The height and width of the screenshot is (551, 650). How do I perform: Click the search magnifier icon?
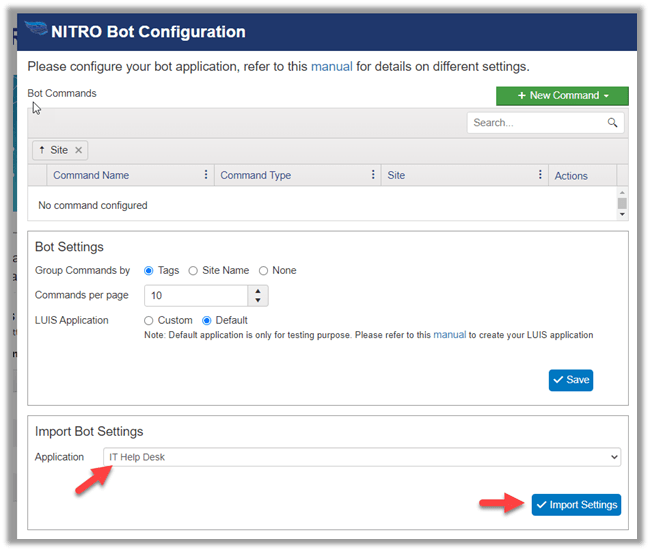(612, 123)
